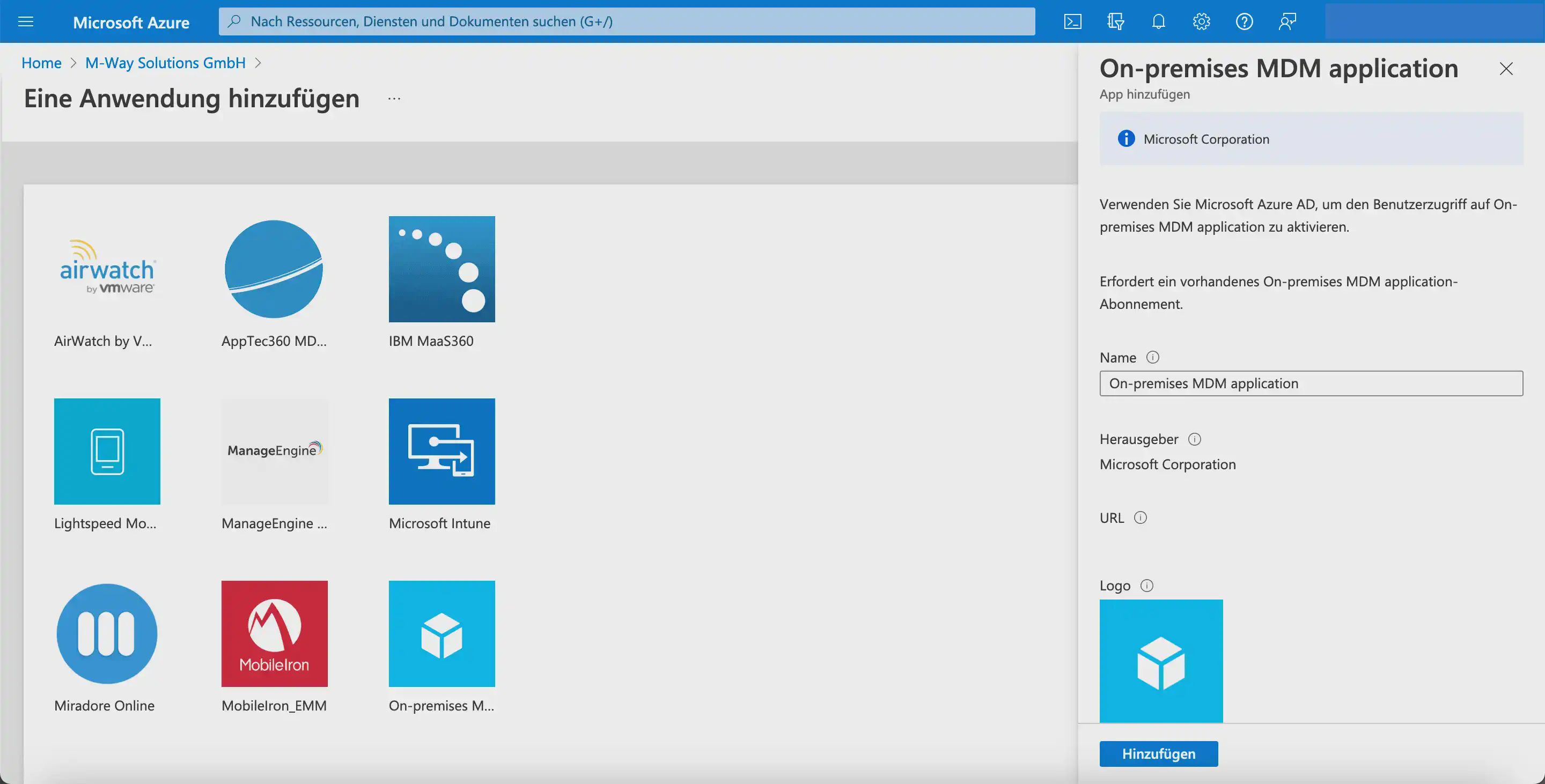Viewport: 1545px width, 784px height.
Task: Select the IBM MaaS360 app icon
Action: pos(442,269)
